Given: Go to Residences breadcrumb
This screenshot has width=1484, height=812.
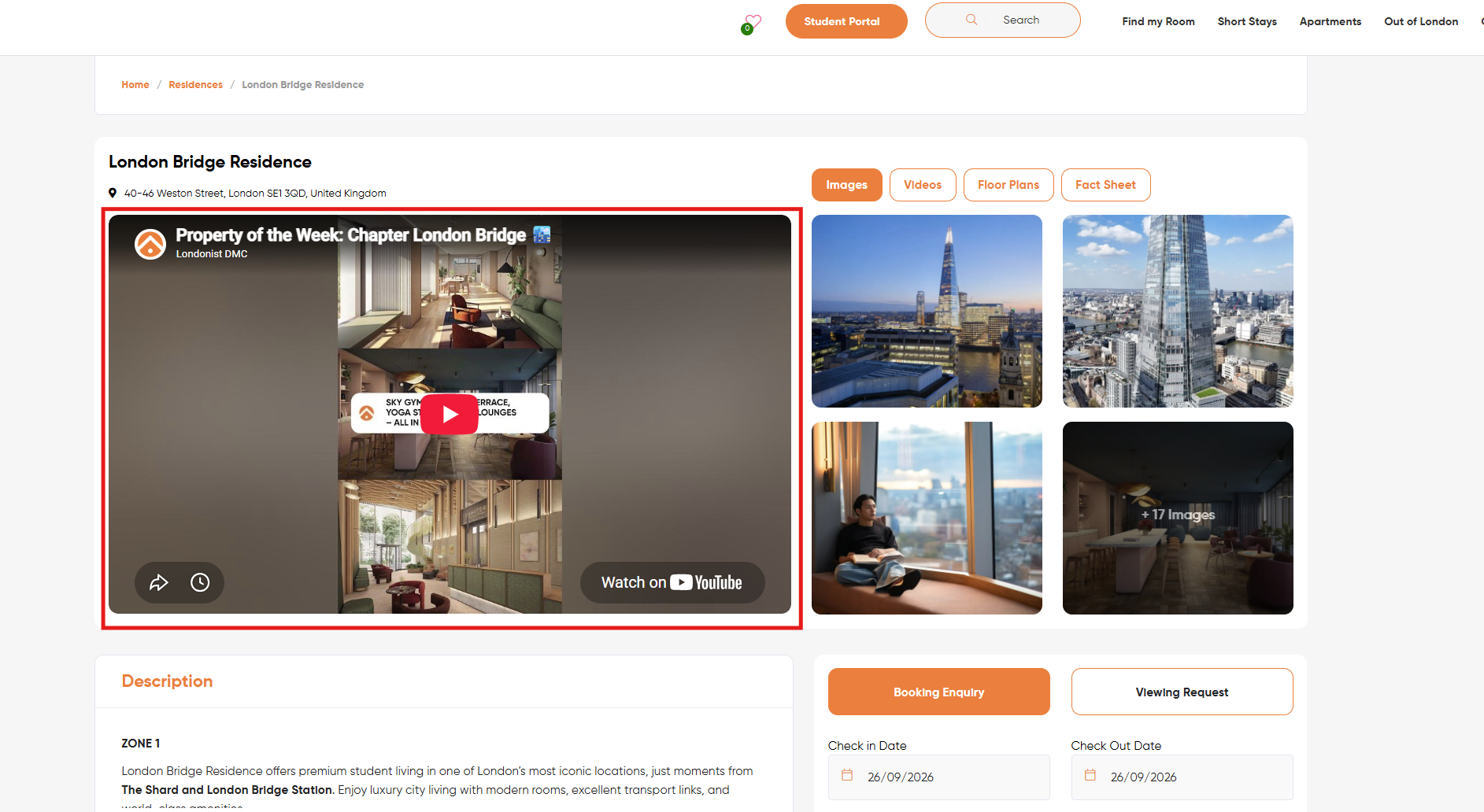Looking at the screenshot, I should tap(195, 85).
